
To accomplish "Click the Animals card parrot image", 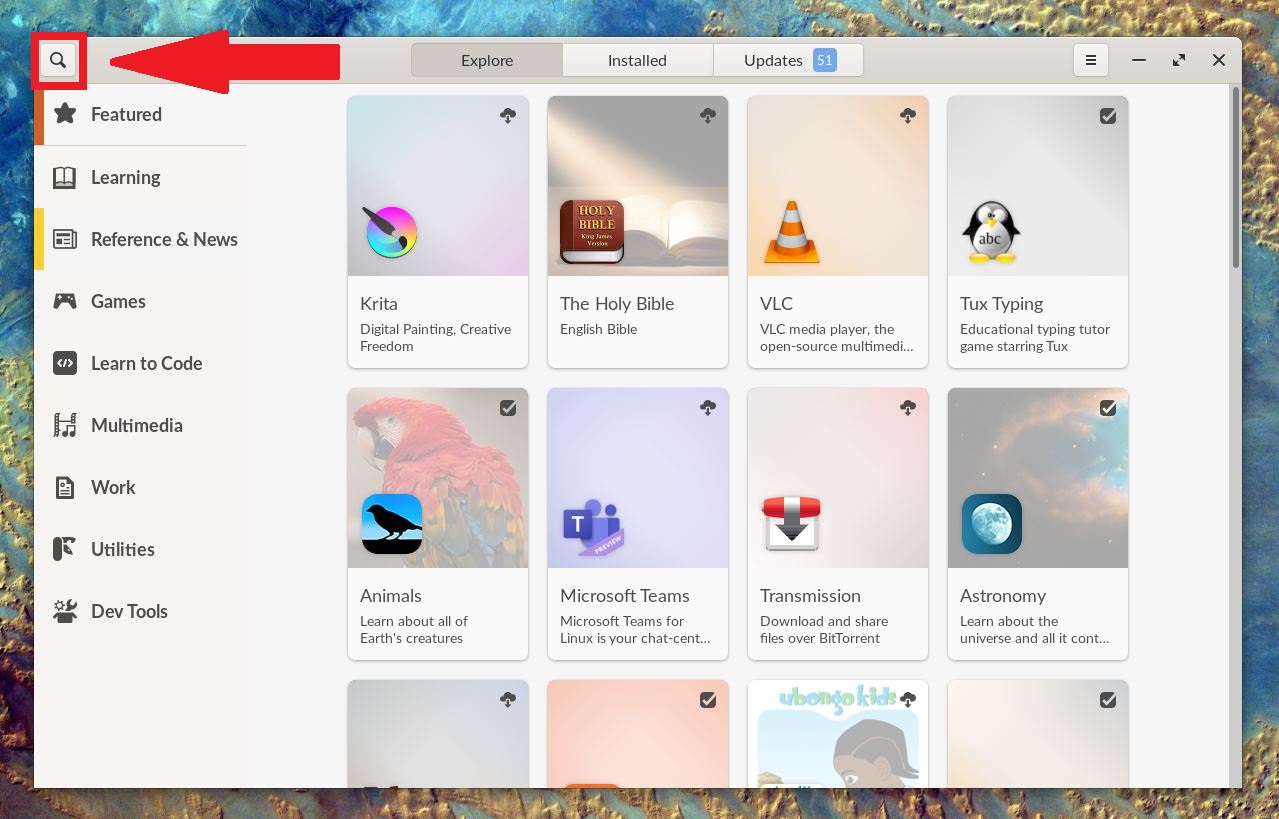I will click(x=438, y=478).
